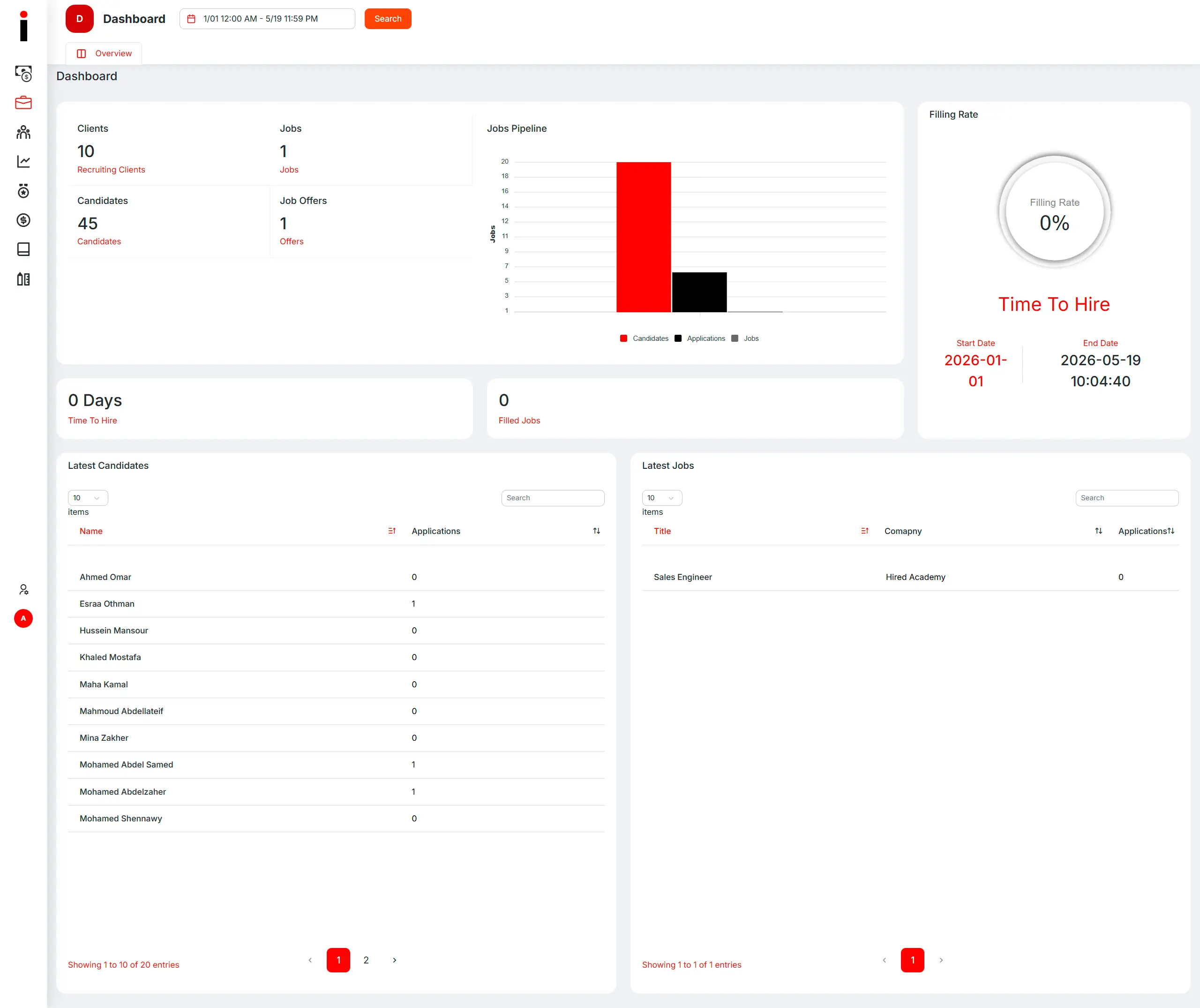Viewport: 1200px width, 1008px height.
Task: Go to next candidates page arrow
Action: coord(394,960)
